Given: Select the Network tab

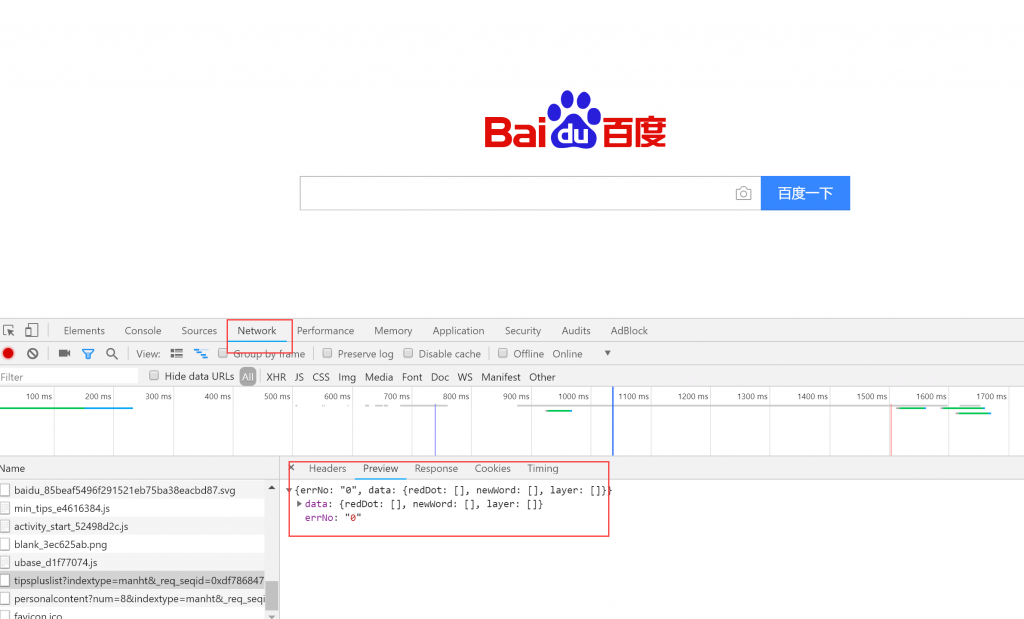Looking at the screenshot, I should click(257, 330).
